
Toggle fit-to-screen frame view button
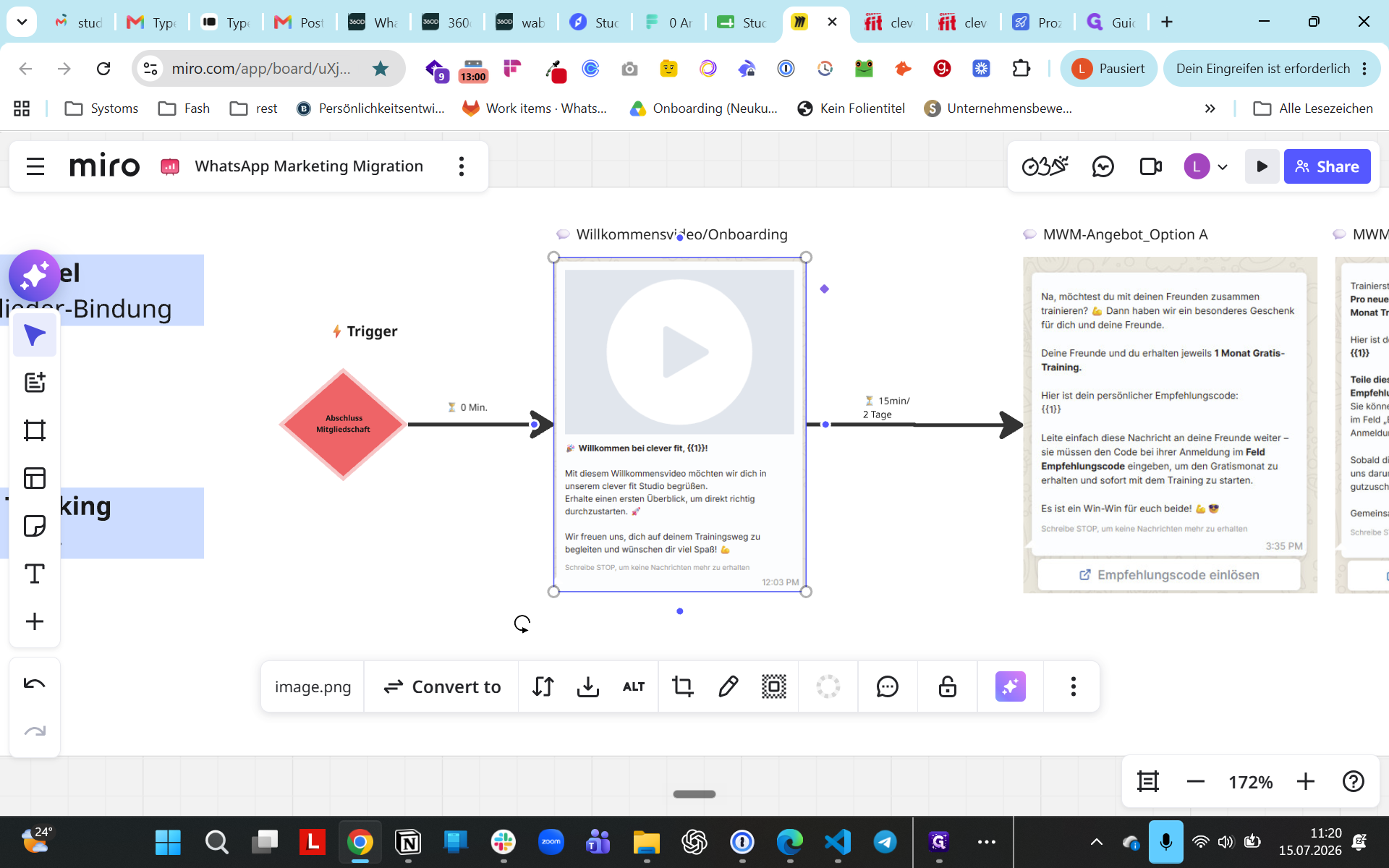1148,782
